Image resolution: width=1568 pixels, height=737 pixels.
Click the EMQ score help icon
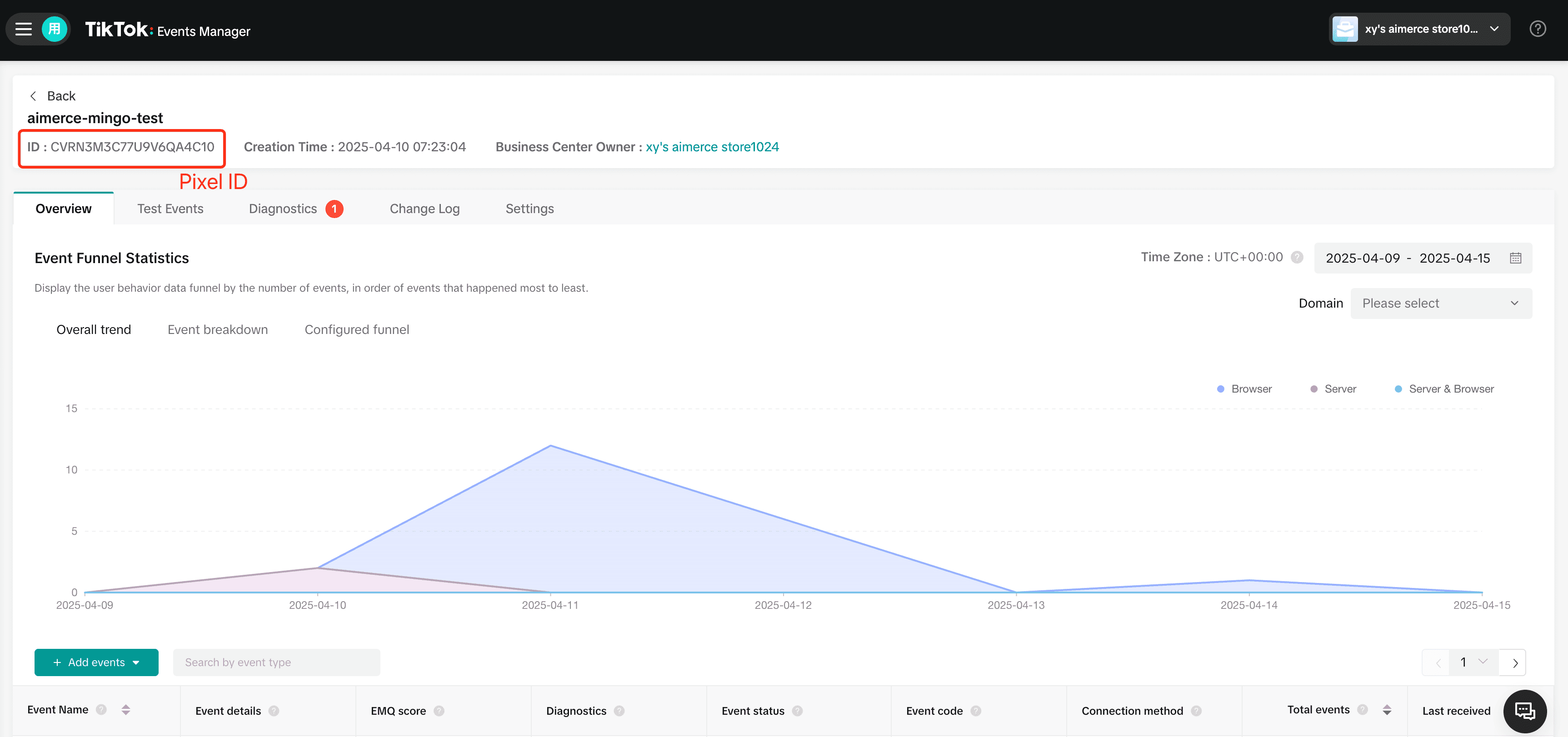click(x=439, y=711)
